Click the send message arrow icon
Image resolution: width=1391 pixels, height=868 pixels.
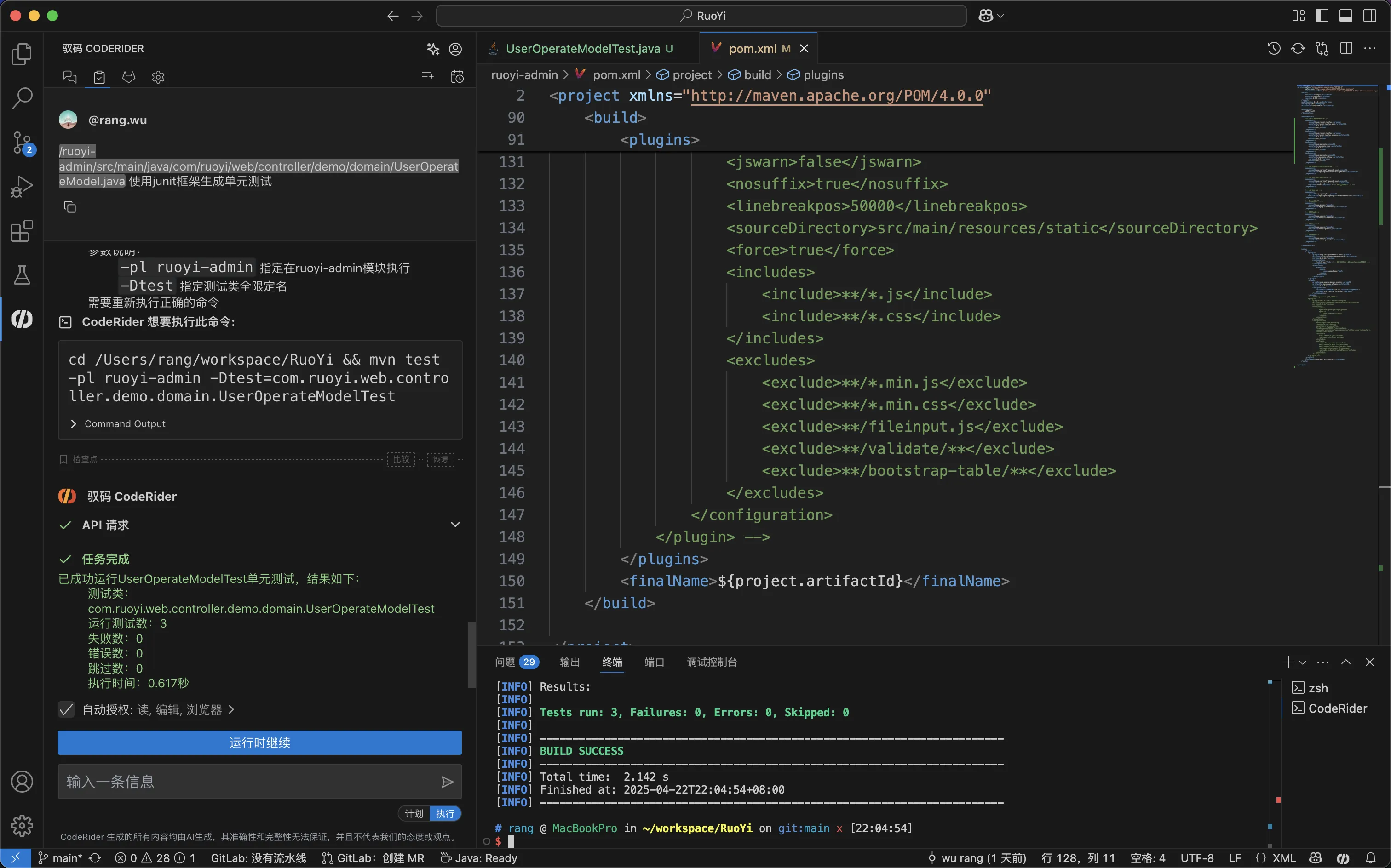(x=448, y=782)
